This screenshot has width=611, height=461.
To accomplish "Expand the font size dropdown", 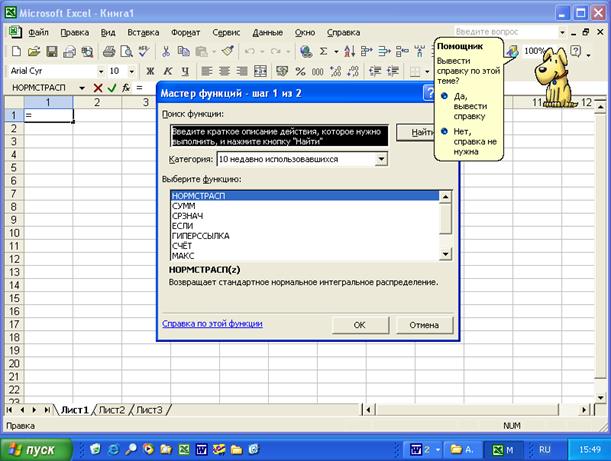I will [130, 71].
